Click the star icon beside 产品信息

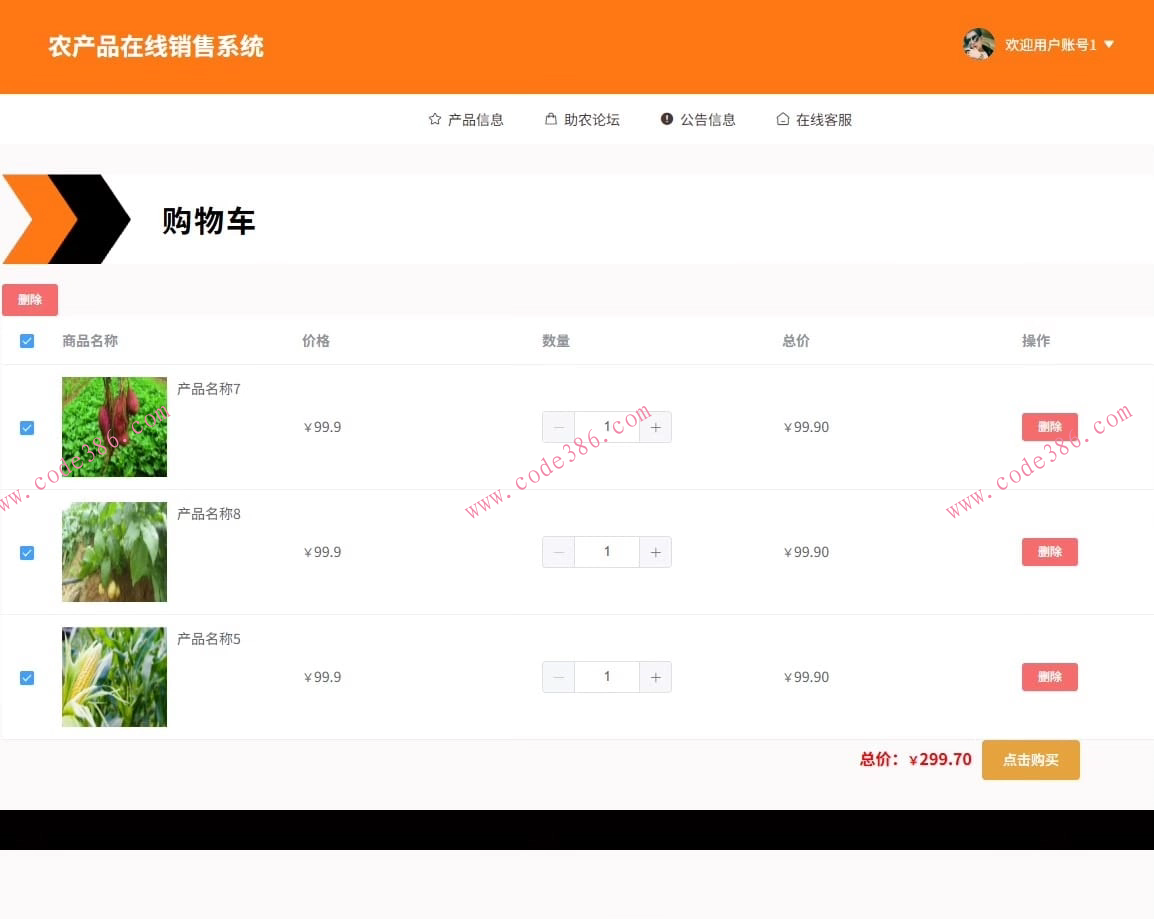click(433, 118)
